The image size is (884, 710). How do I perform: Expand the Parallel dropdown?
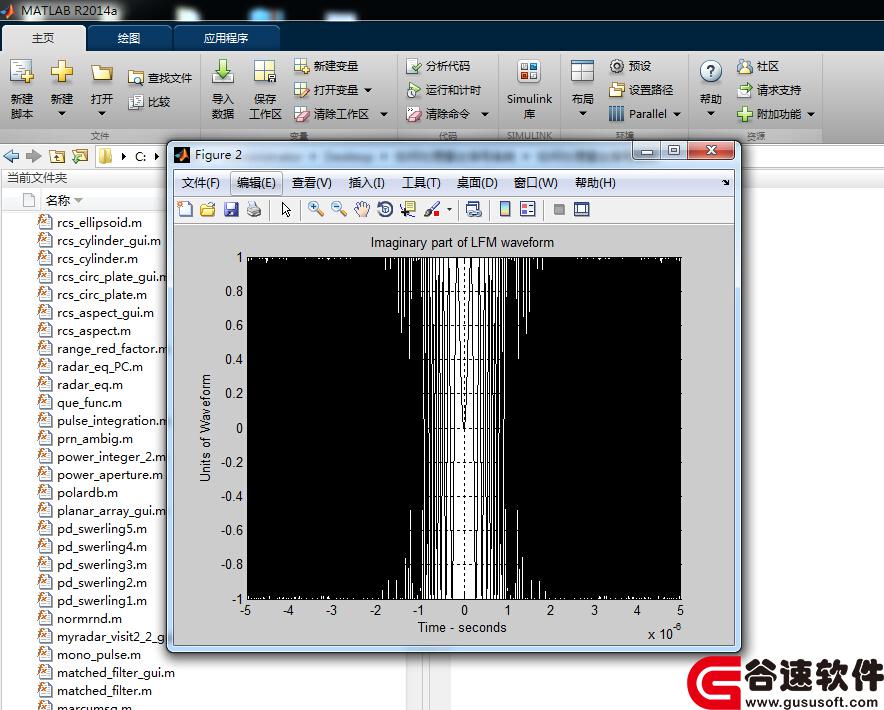(x=677, y=114)
